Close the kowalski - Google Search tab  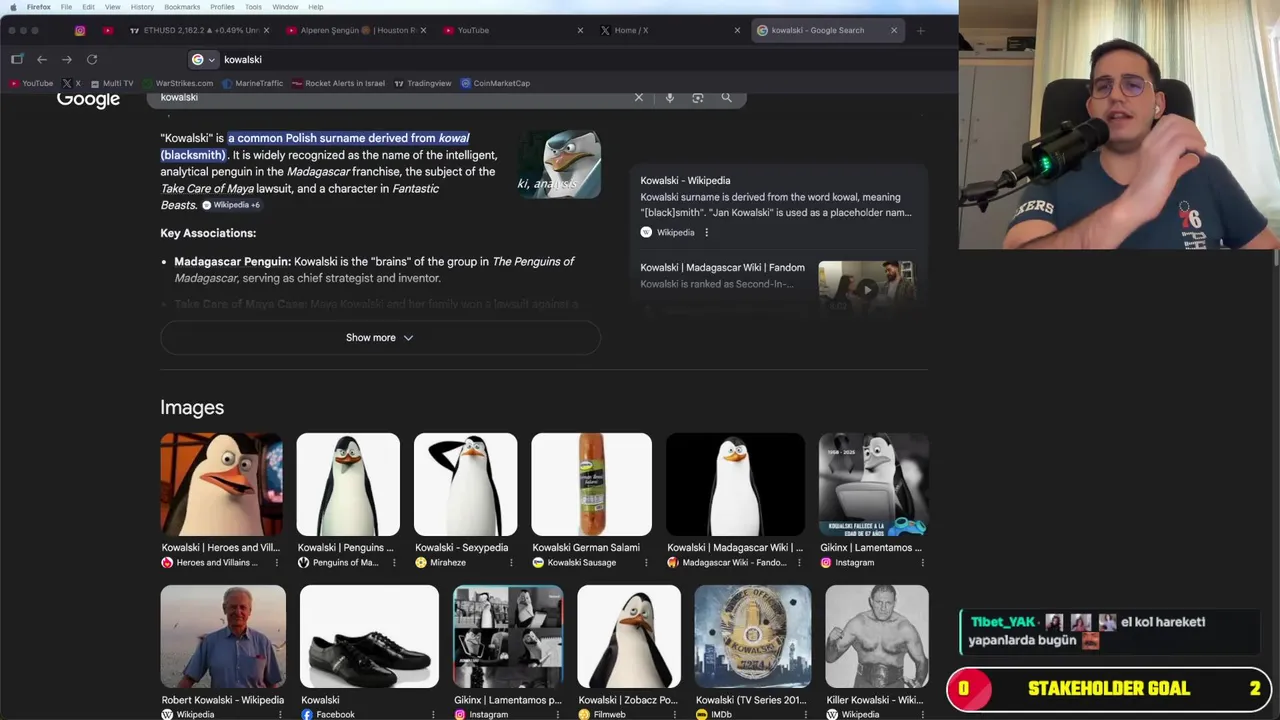[894, 30]
